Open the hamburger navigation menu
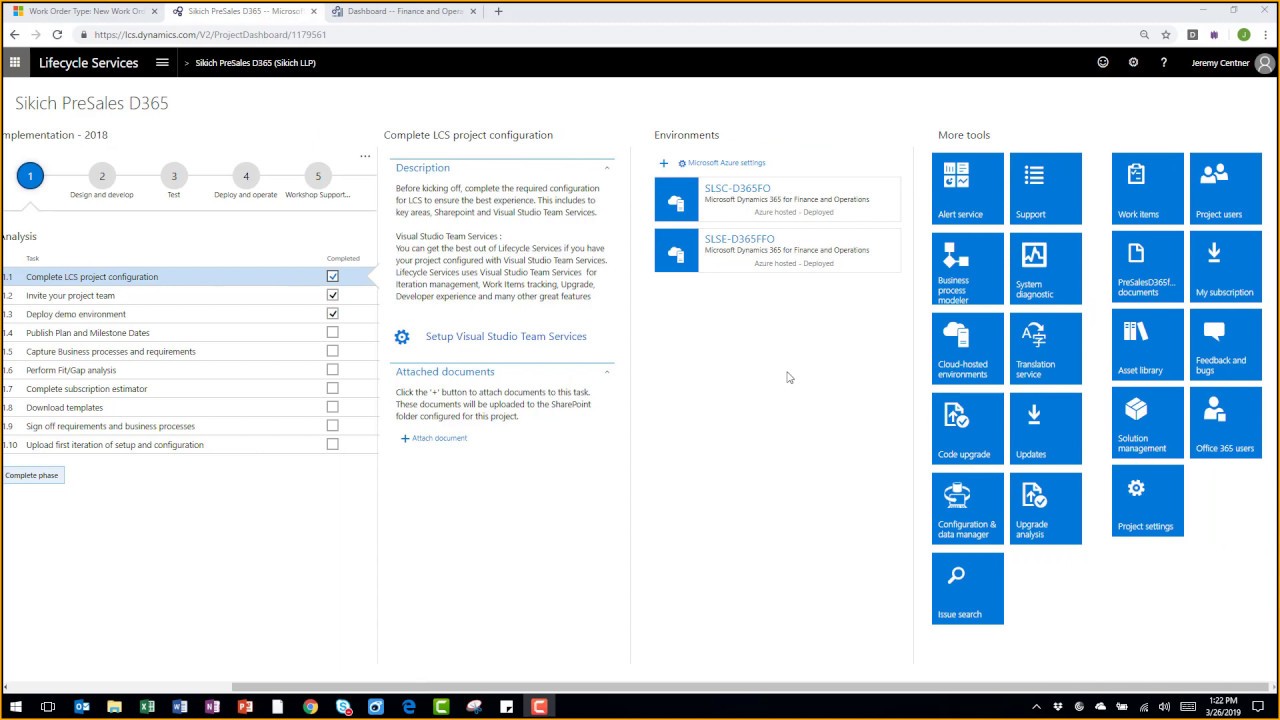Viewport: 1280px width, 720px height. coord(162,62)
